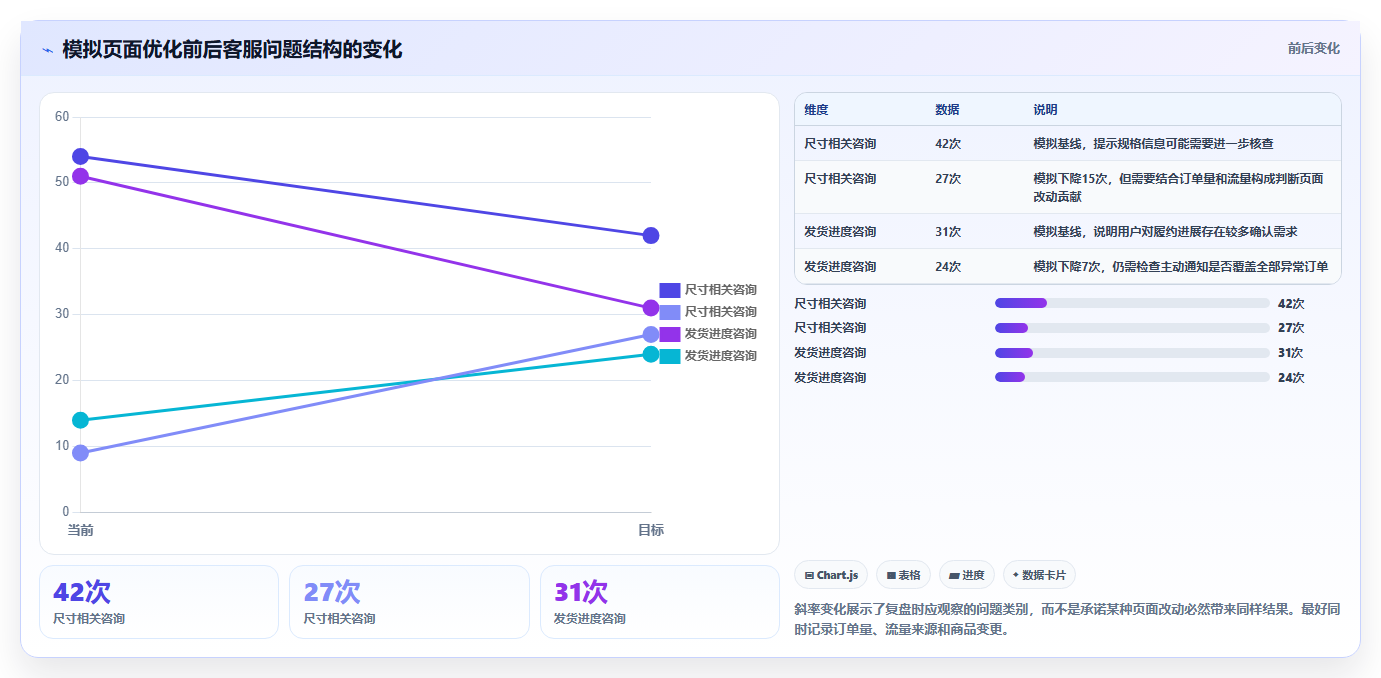Click the title 模拟页面优化前后客服问题结构的变化
The width and height of the screenshot is (1381, 678).
(232, 49)
